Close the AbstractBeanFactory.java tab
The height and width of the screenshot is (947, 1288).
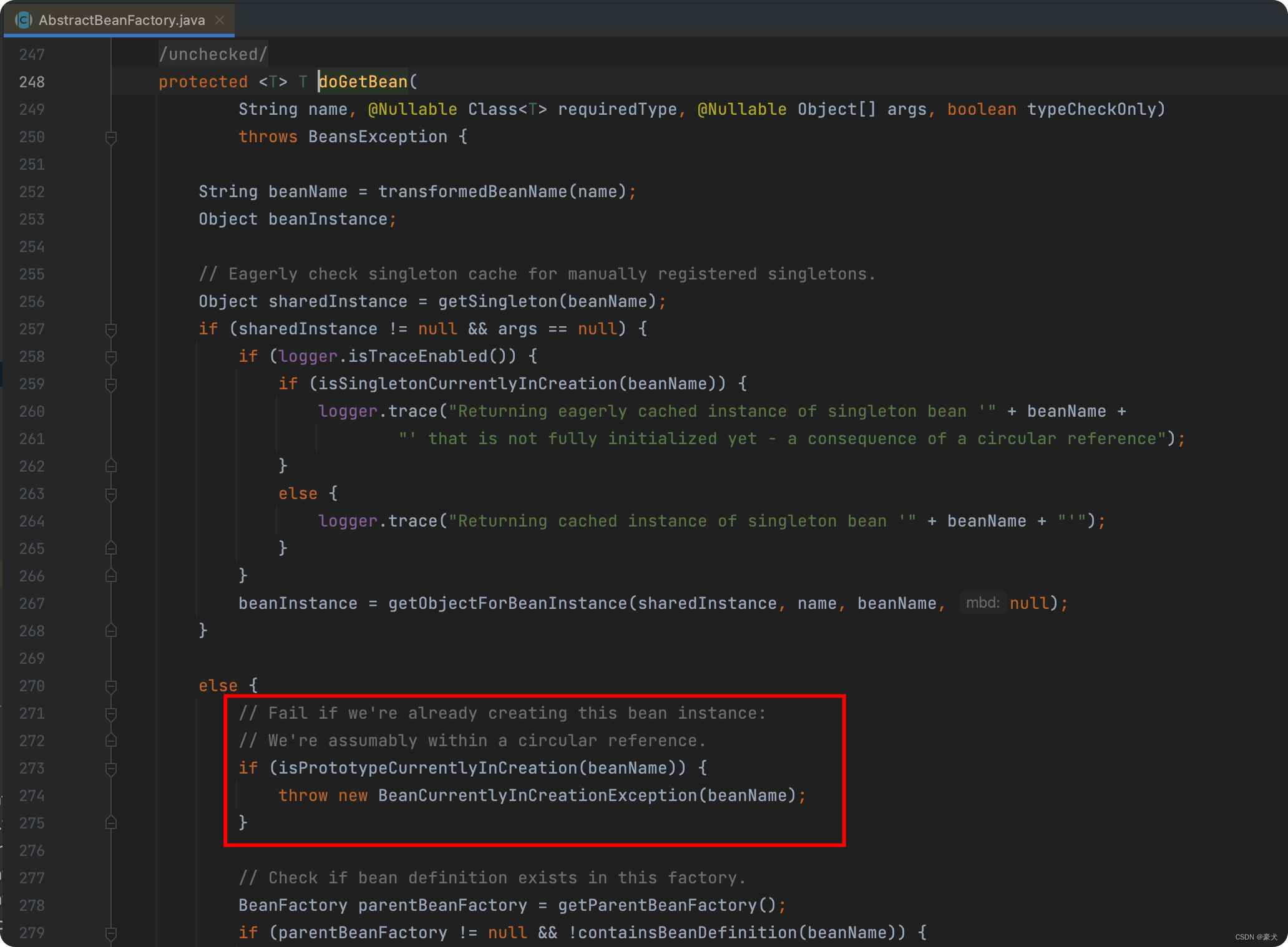click(x=220, y=20)
